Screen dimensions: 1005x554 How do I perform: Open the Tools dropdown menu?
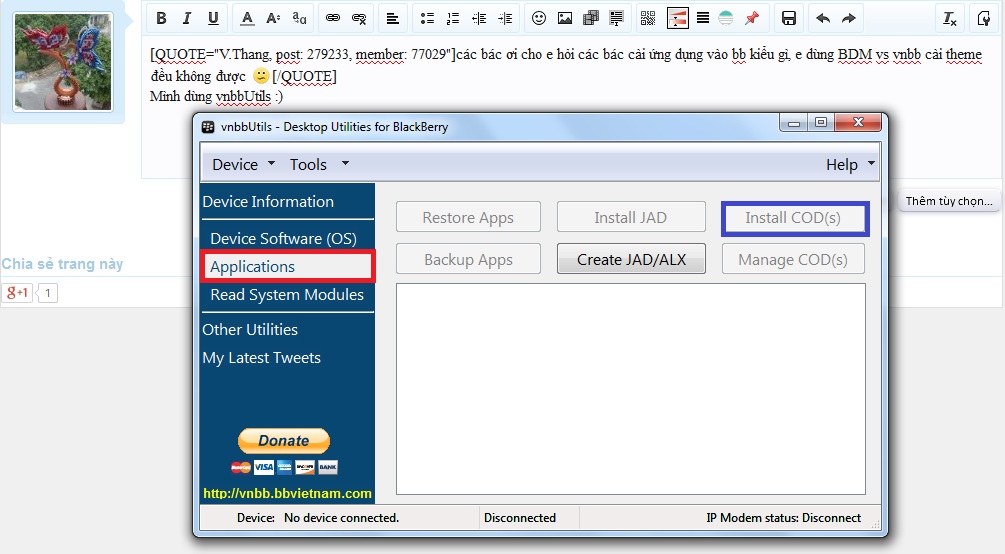[318, 164]
